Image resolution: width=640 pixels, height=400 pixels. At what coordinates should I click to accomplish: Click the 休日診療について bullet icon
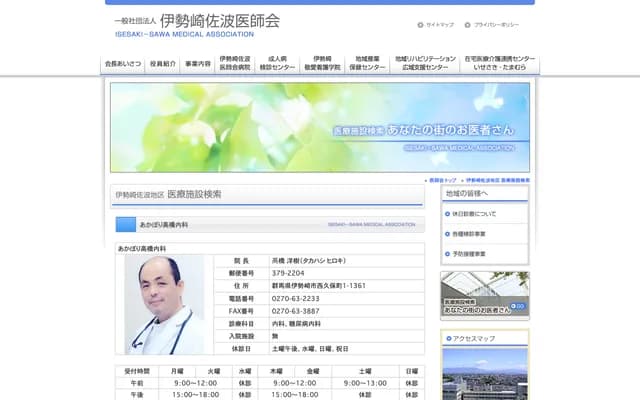pyautogui.click(x=447, y=214)
